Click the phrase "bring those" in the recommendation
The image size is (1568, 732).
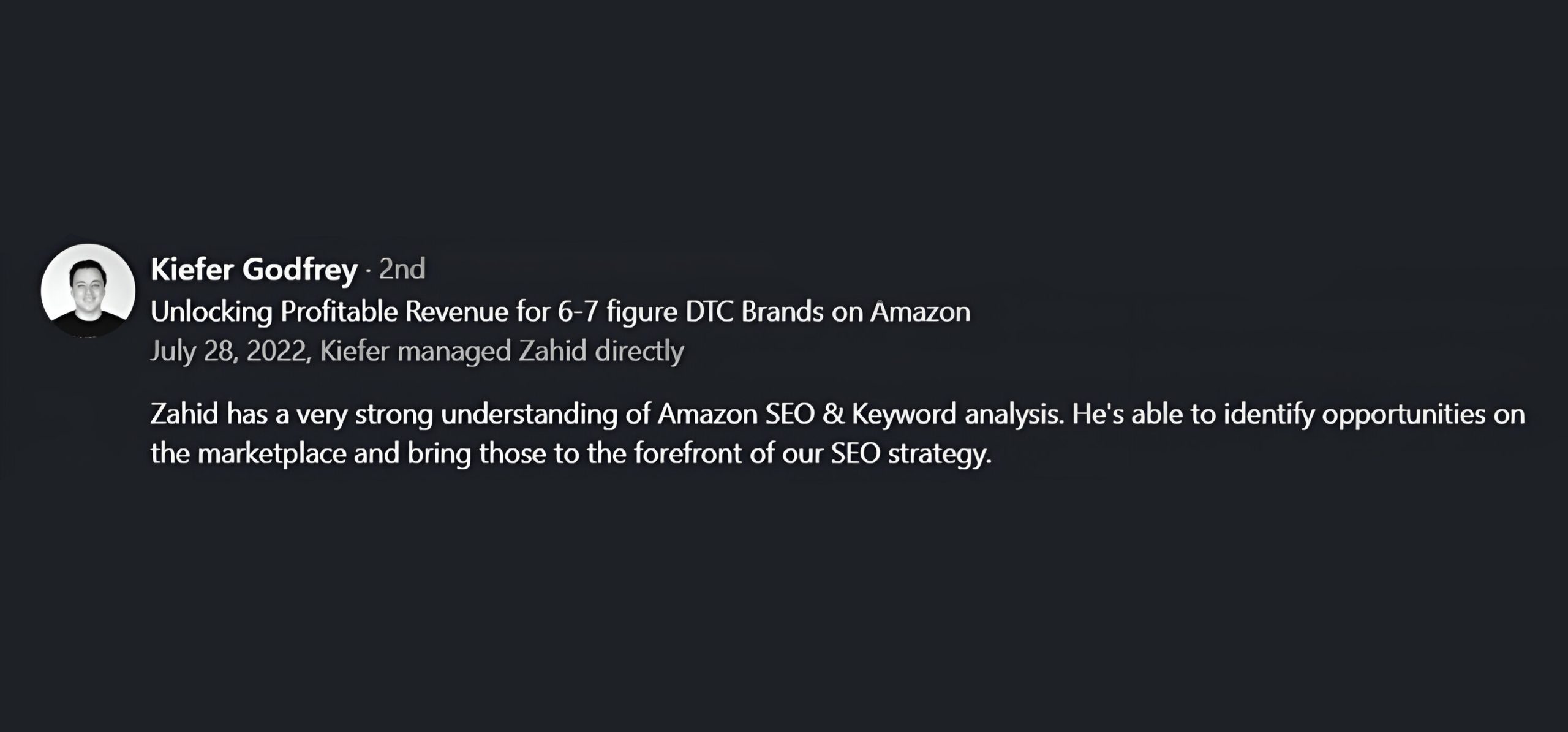pos(476,454)
